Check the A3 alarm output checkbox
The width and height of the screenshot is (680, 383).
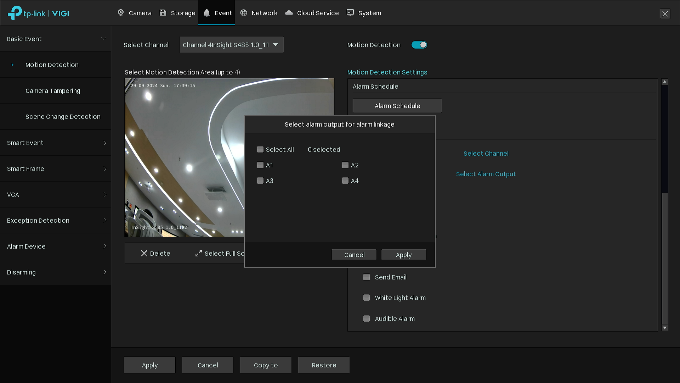coord(260,180)
